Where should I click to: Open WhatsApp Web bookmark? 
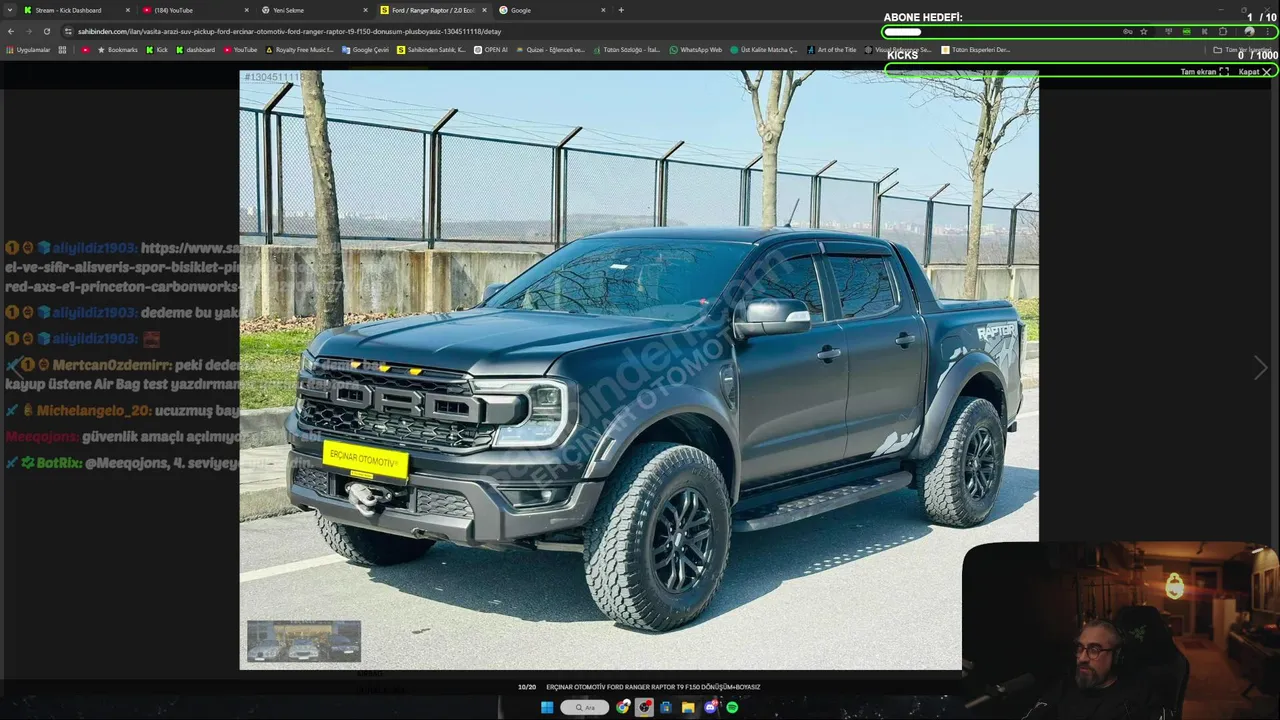coord(696,49)
